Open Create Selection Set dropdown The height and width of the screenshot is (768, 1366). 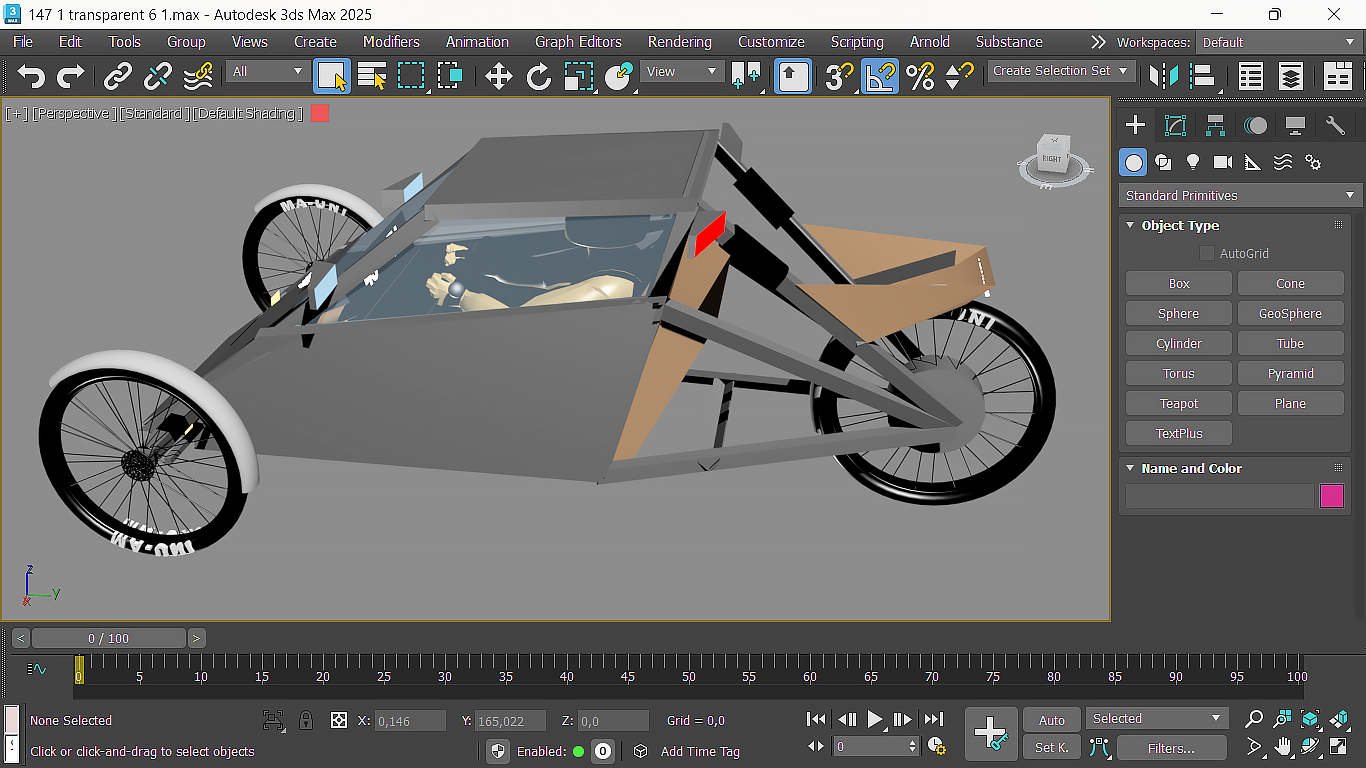(1061, 71)
